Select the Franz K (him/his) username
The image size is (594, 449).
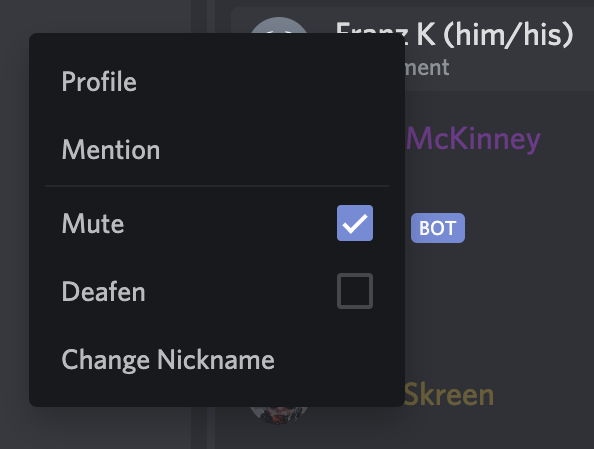click(x=455, y=34)
